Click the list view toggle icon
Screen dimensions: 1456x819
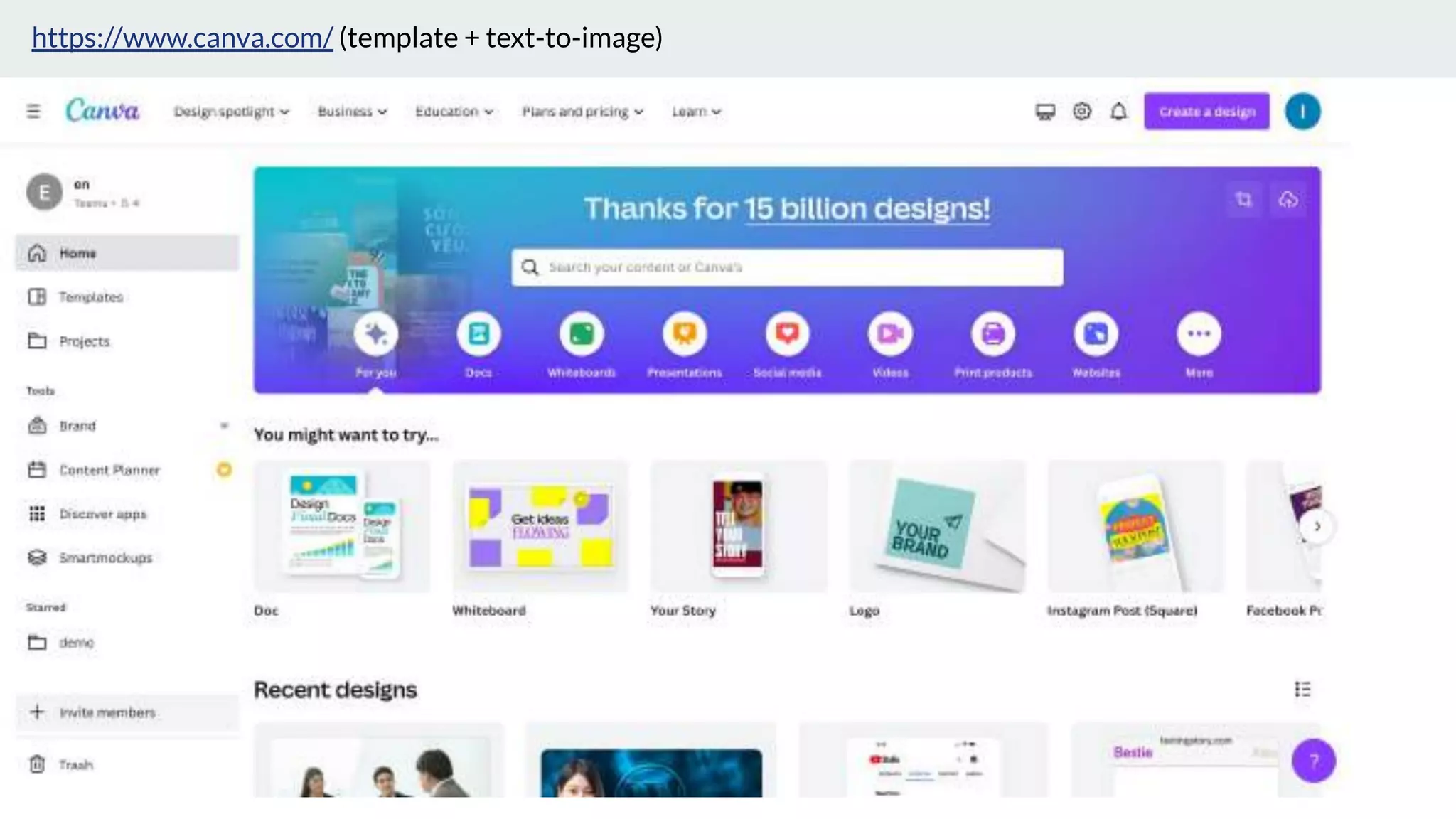click(1302, 689)
